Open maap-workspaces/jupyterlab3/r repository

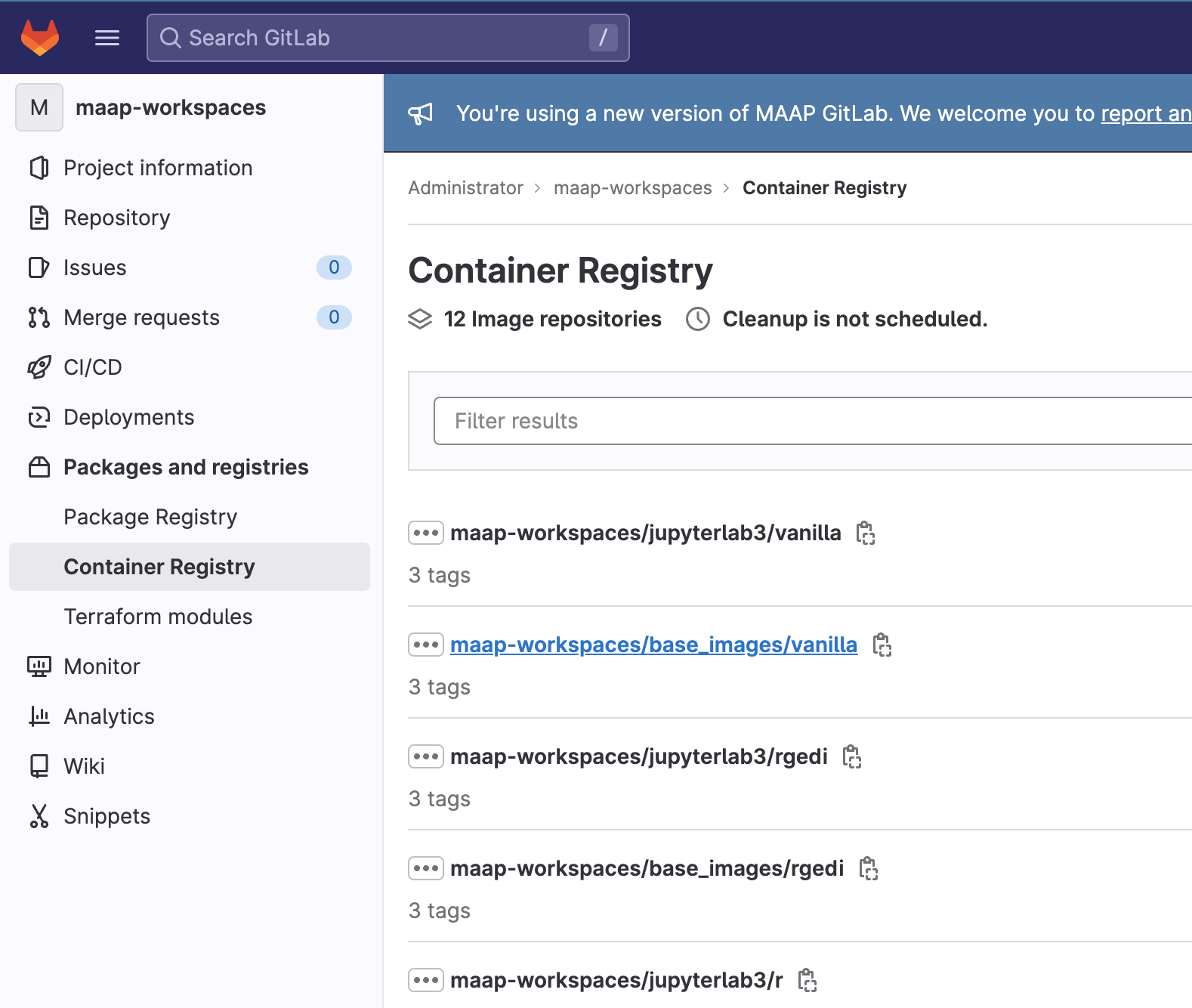tap(616, 980)
